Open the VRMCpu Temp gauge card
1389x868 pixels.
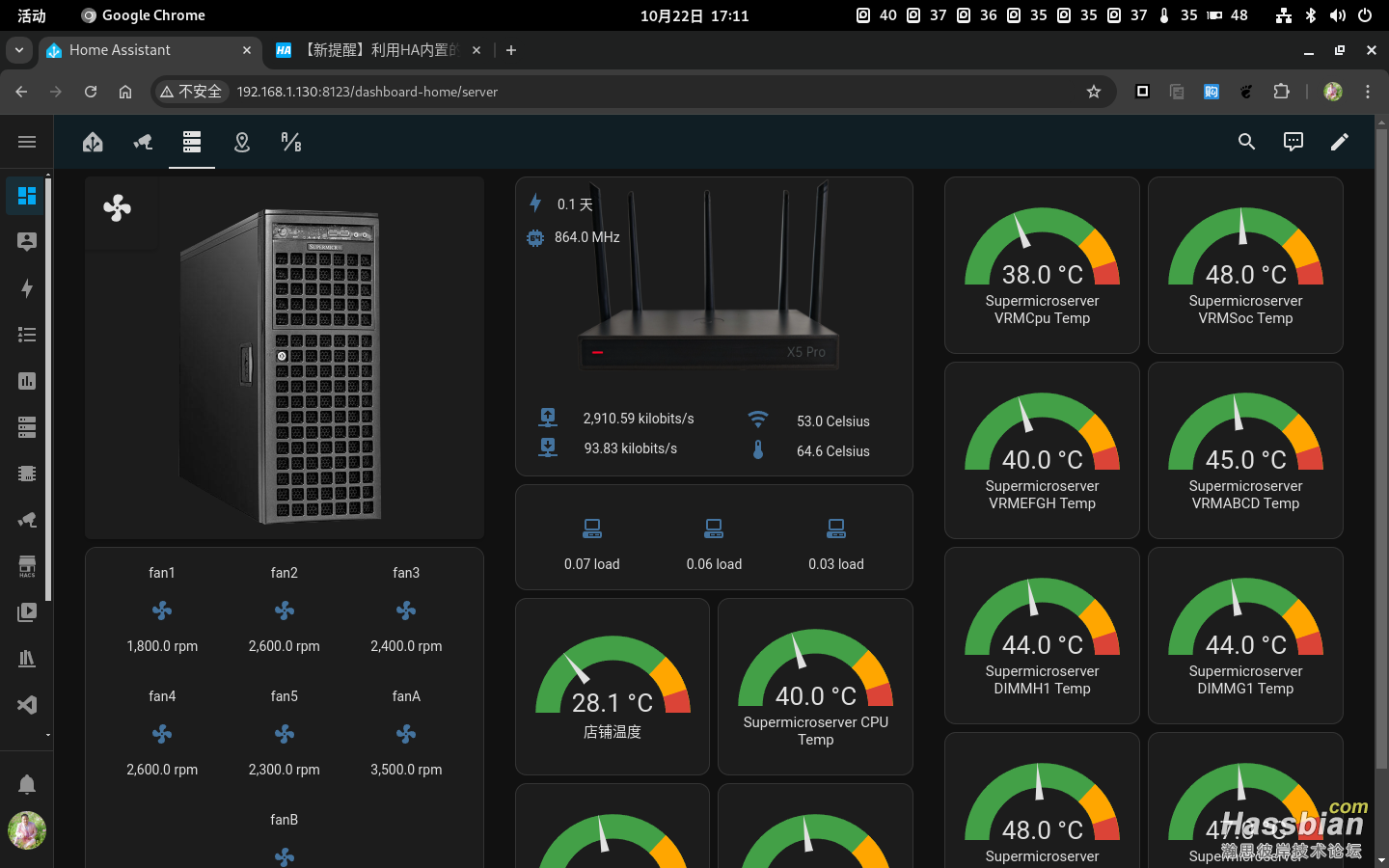[x=1042, y=265]
